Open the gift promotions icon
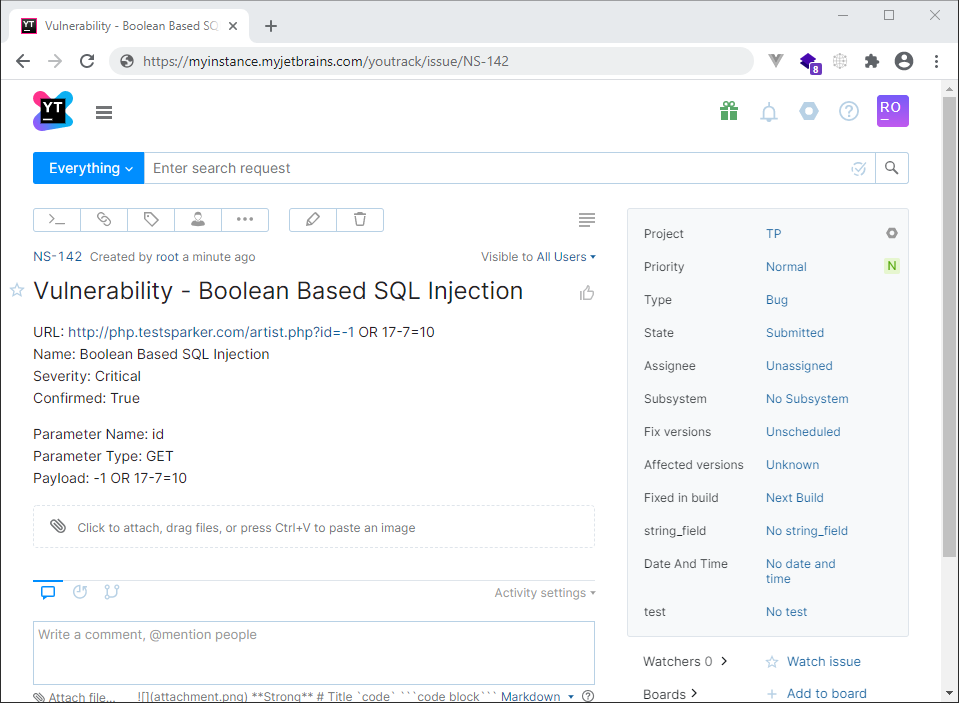 click(729, 111)
